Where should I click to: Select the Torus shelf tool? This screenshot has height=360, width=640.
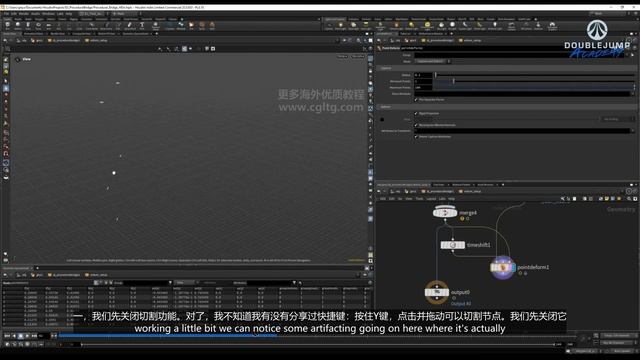click(38, 26)
